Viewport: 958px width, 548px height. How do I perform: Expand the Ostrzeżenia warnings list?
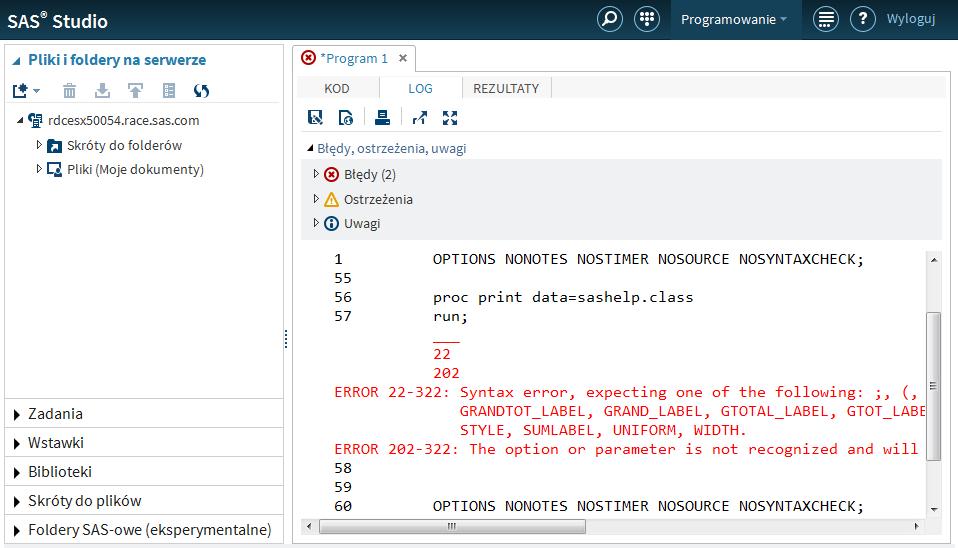(316, 198)
